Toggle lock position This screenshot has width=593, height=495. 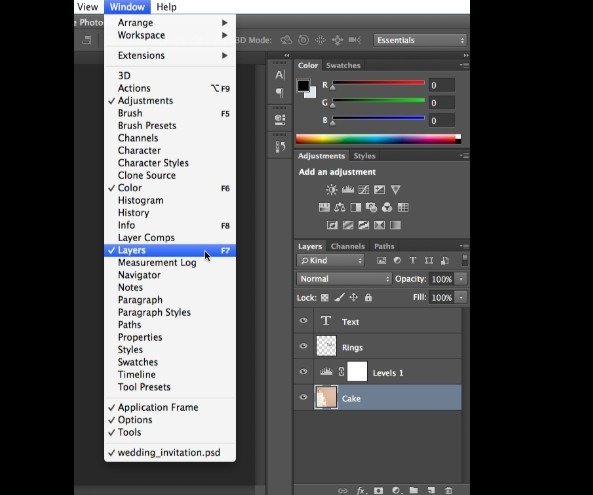coord(354,298)
